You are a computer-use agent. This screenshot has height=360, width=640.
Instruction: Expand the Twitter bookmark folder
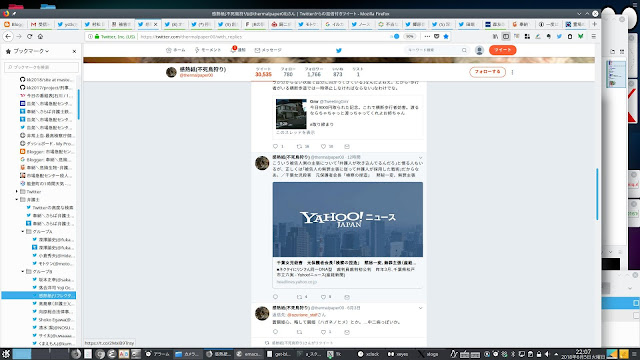coord(17,191)
